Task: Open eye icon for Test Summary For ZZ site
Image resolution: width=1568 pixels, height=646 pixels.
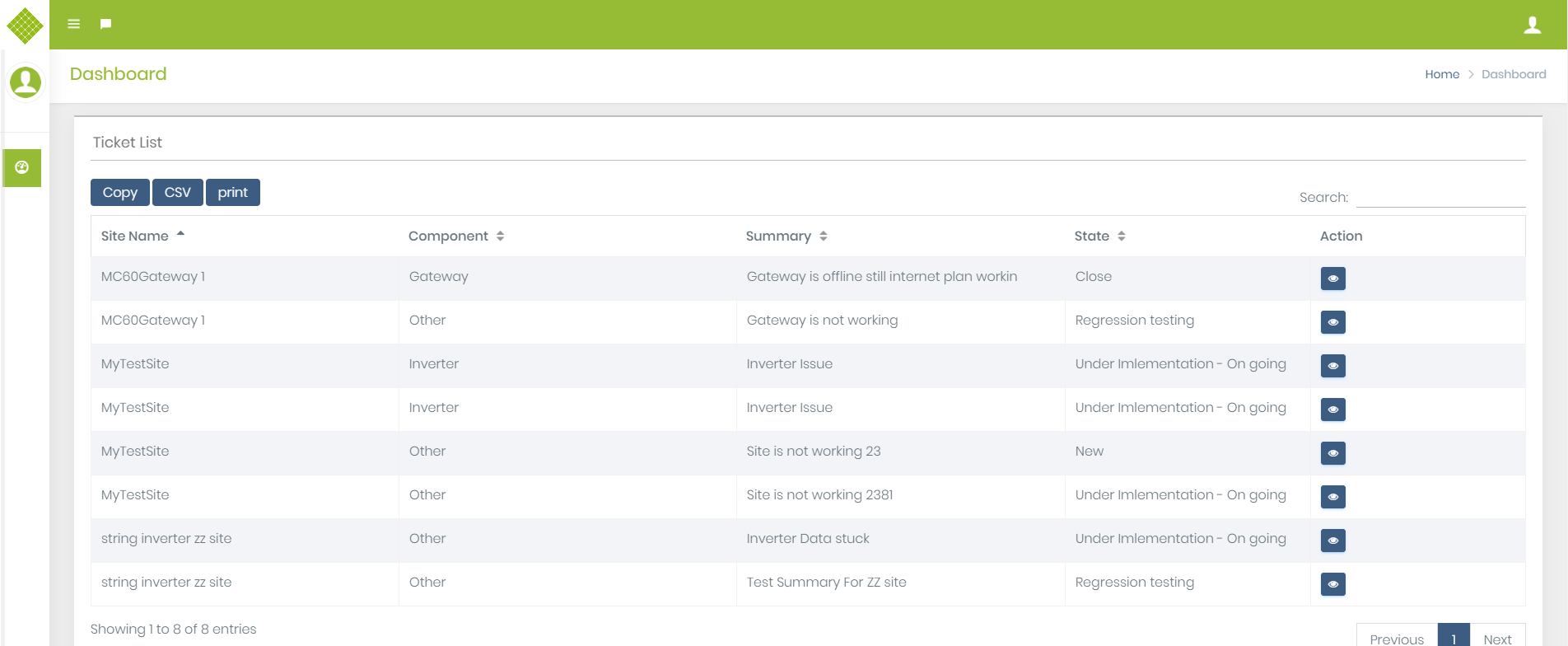Action: 1332,584
